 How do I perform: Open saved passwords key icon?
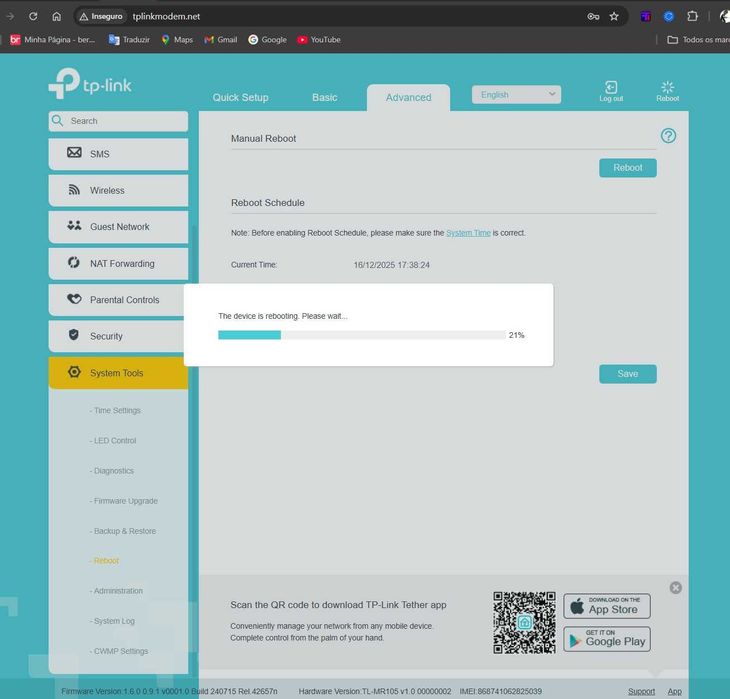593,16
